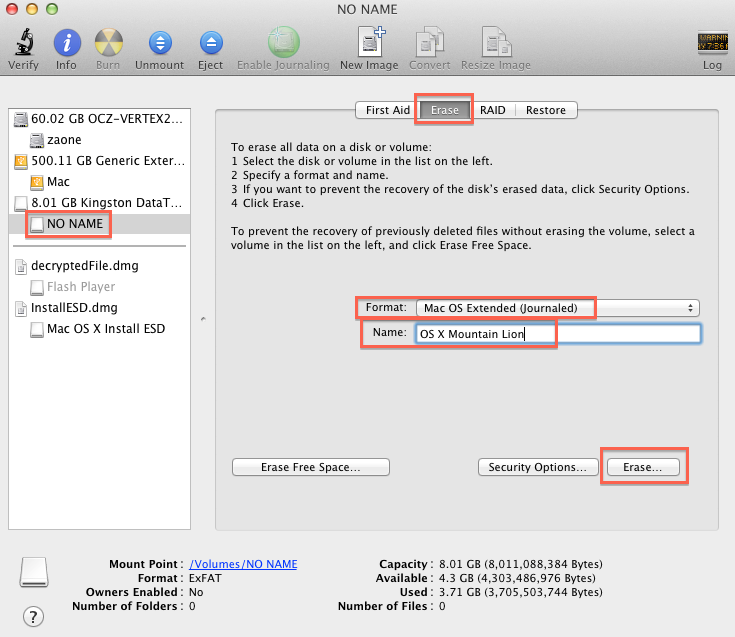Click the Used value 3.71 GB

(x=520, y=592)
